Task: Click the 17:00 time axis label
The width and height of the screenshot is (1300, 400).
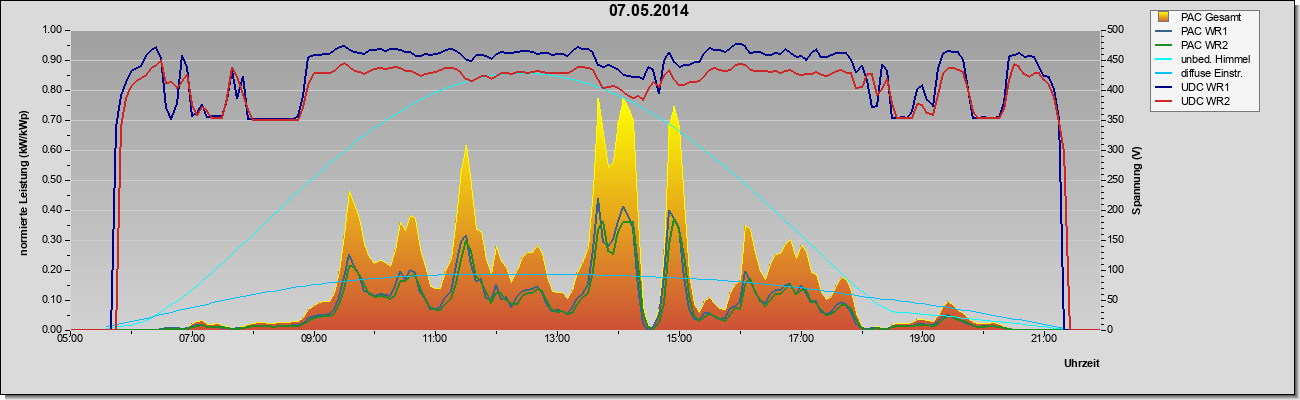Action: click(x=799, y=340)
